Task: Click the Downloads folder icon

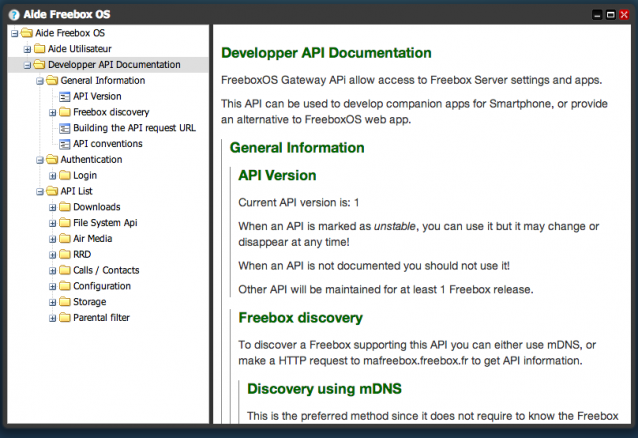Action: coord(65,207)
